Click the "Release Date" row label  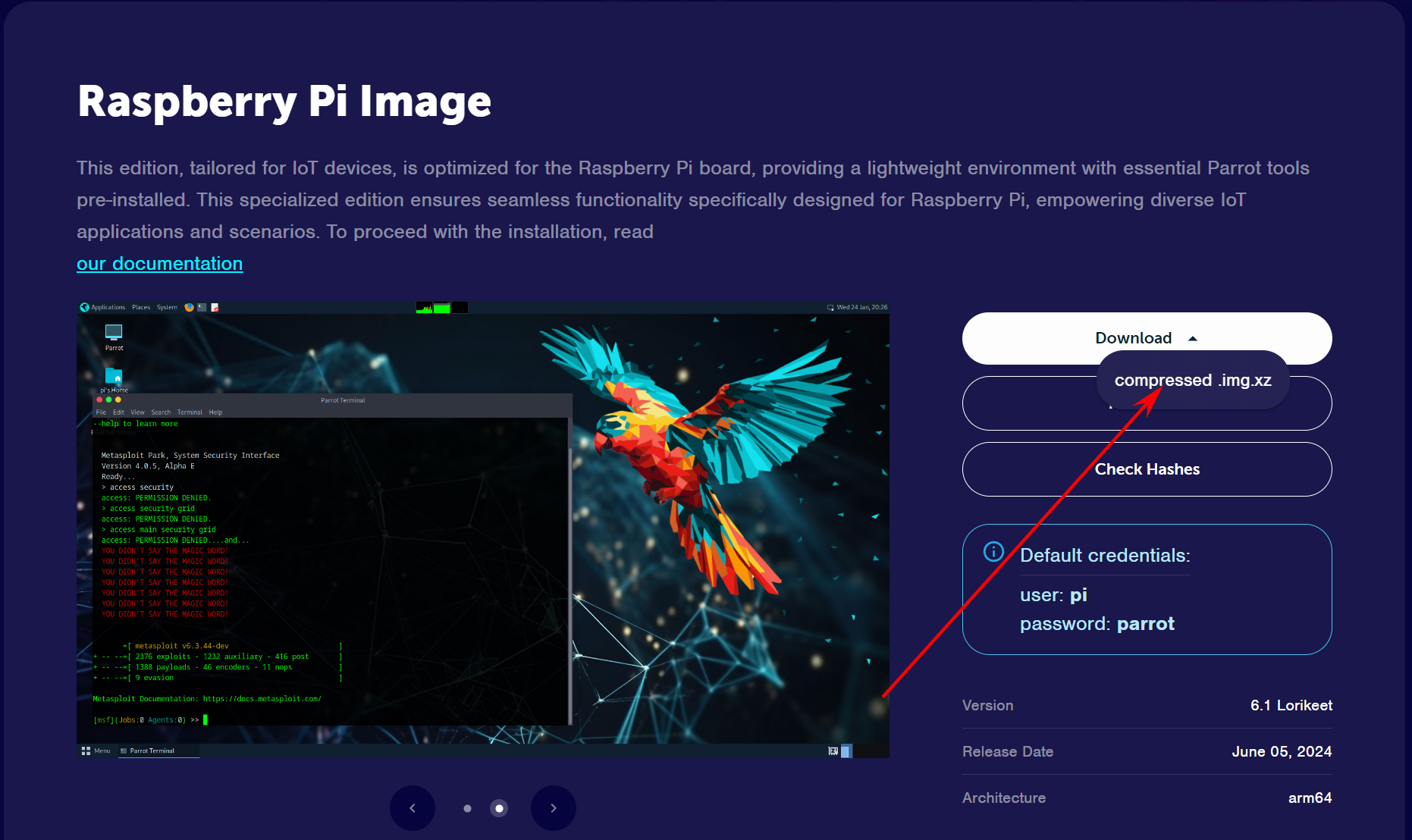point(1008,751)
